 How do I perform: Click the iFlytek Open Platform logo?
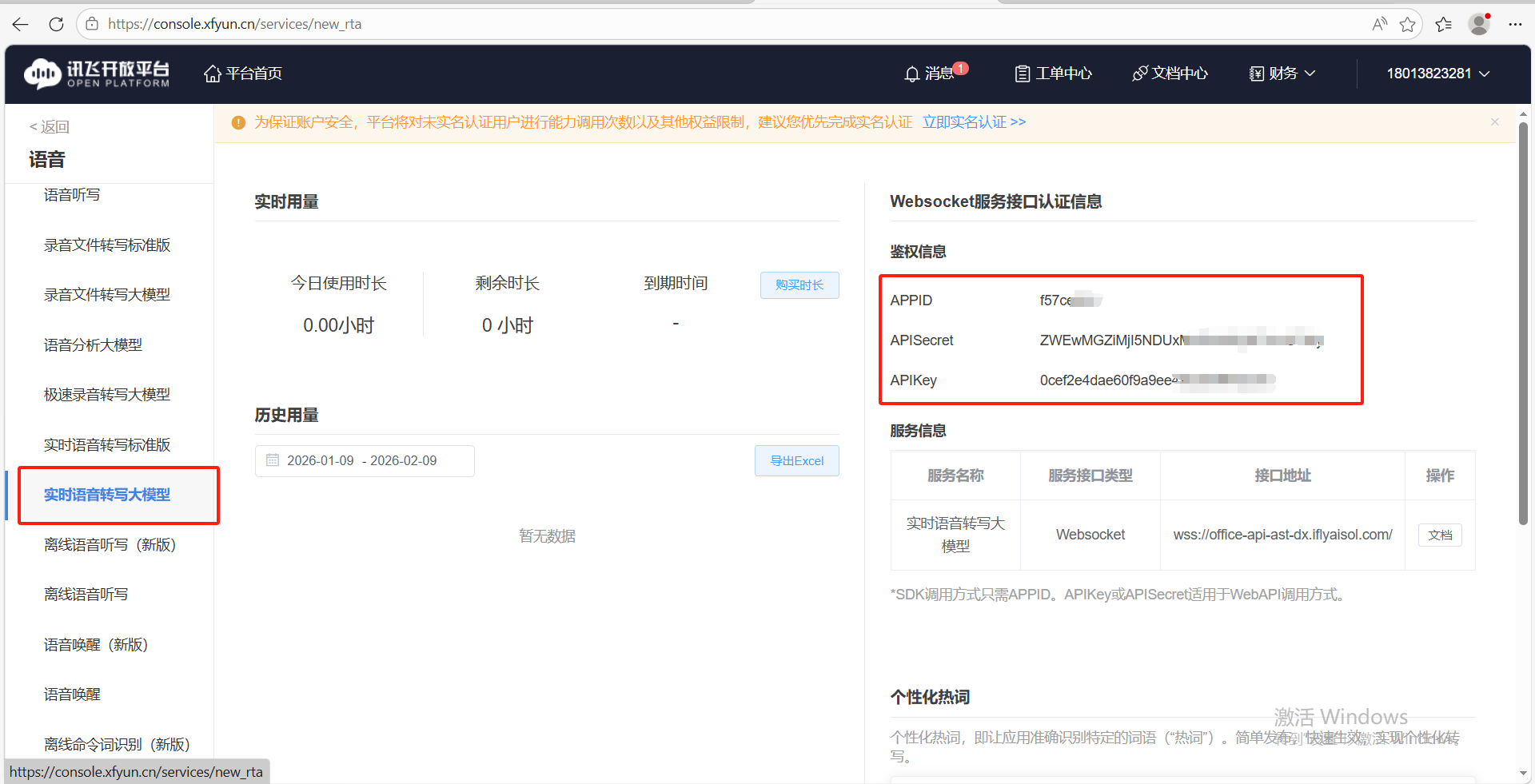[x=97, y=74]
